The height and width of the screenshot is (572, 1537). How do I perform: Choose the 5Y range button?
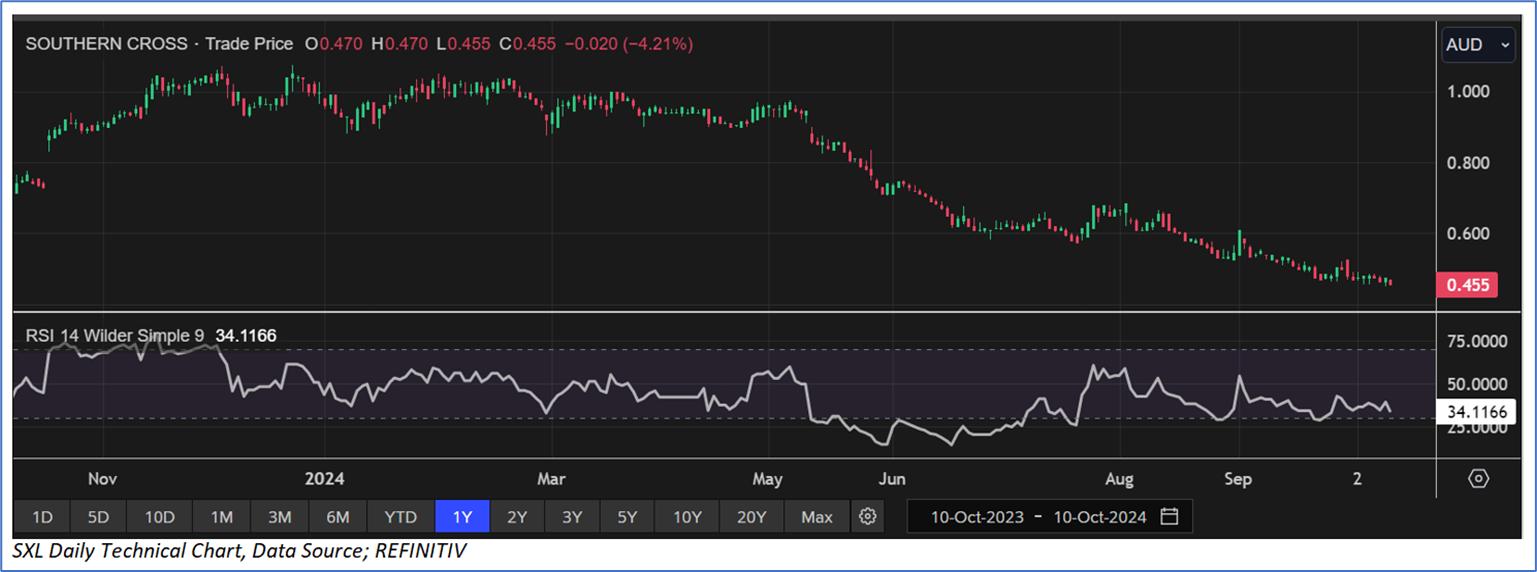[x=627, y=517]
